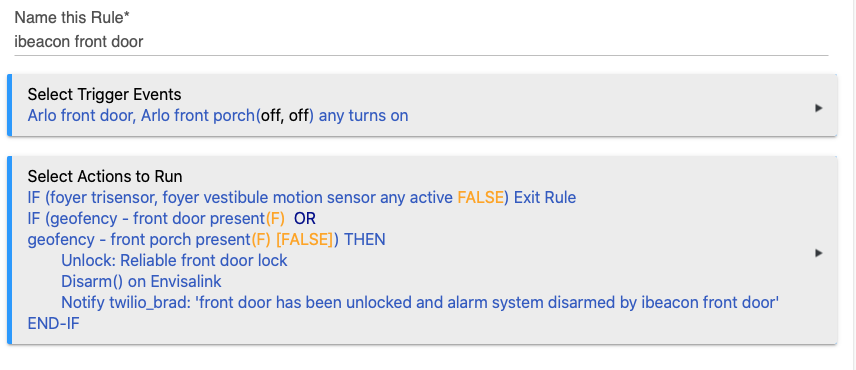Image resolution: width=856 pixels, height=370 pixels.
Task: Select the Notify twilio_brad action line
Action: click(420, 302)
